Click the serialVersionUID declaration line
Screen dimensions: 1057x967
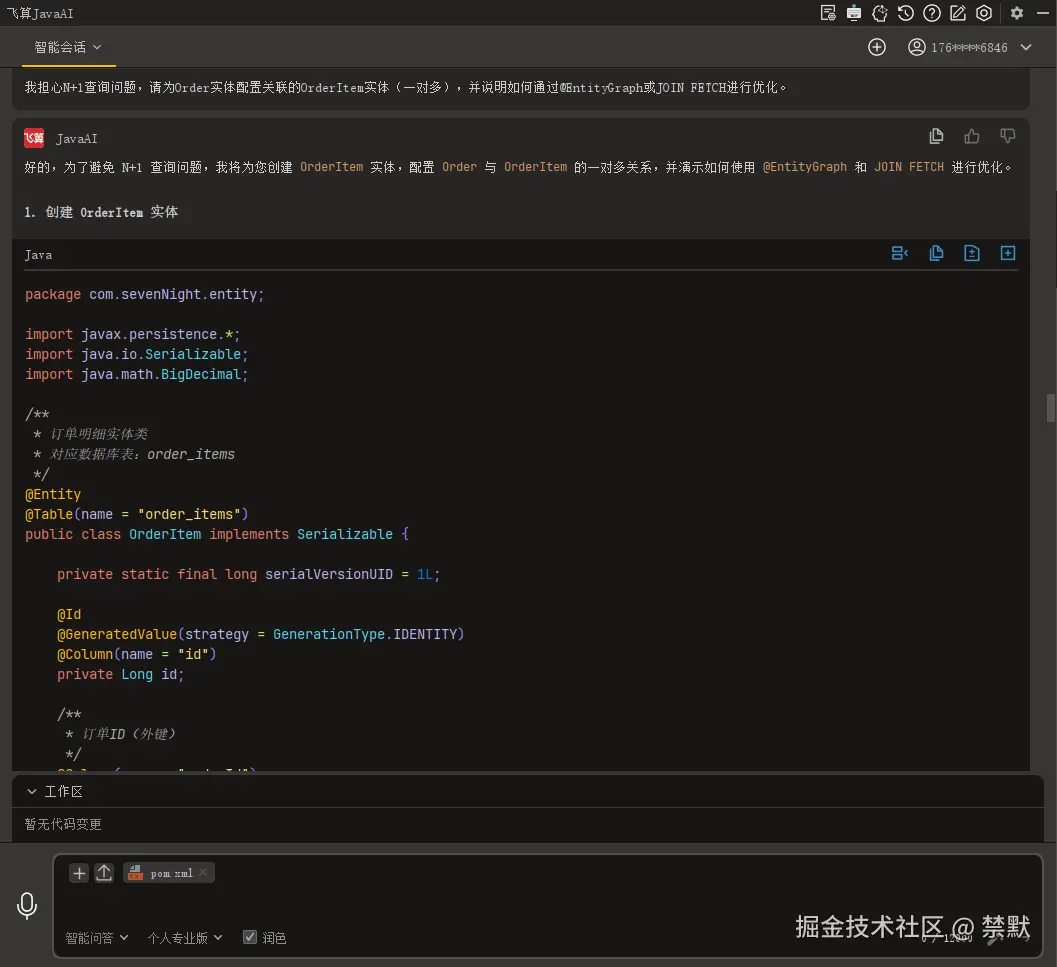pyautogui.click(x=248, y=575)
